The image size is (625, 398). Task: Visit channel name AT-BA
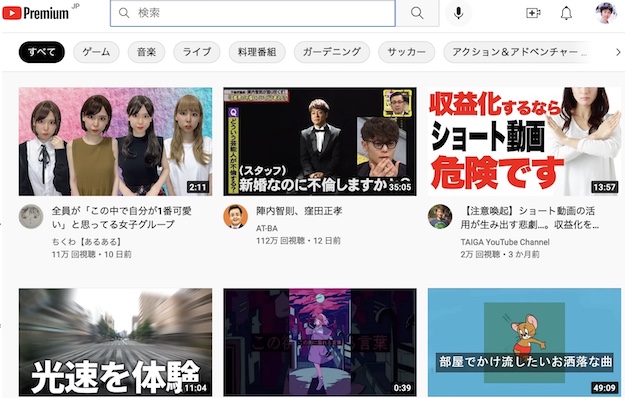pyautogui.click(x=267, y=228)
